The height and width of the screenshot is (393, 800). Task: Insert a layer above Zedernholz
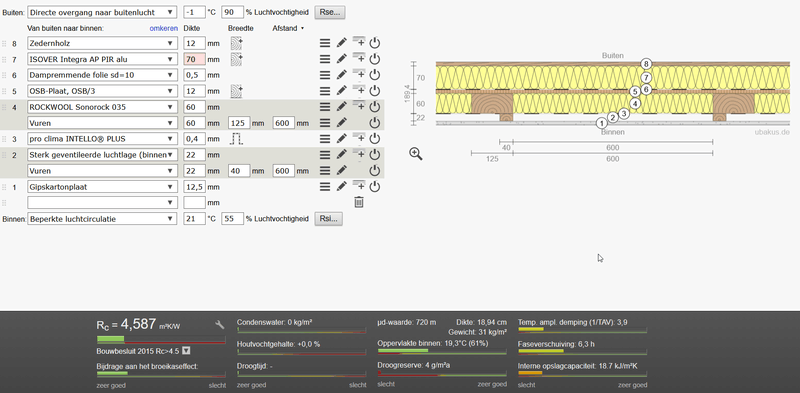[x=359, y=42]
